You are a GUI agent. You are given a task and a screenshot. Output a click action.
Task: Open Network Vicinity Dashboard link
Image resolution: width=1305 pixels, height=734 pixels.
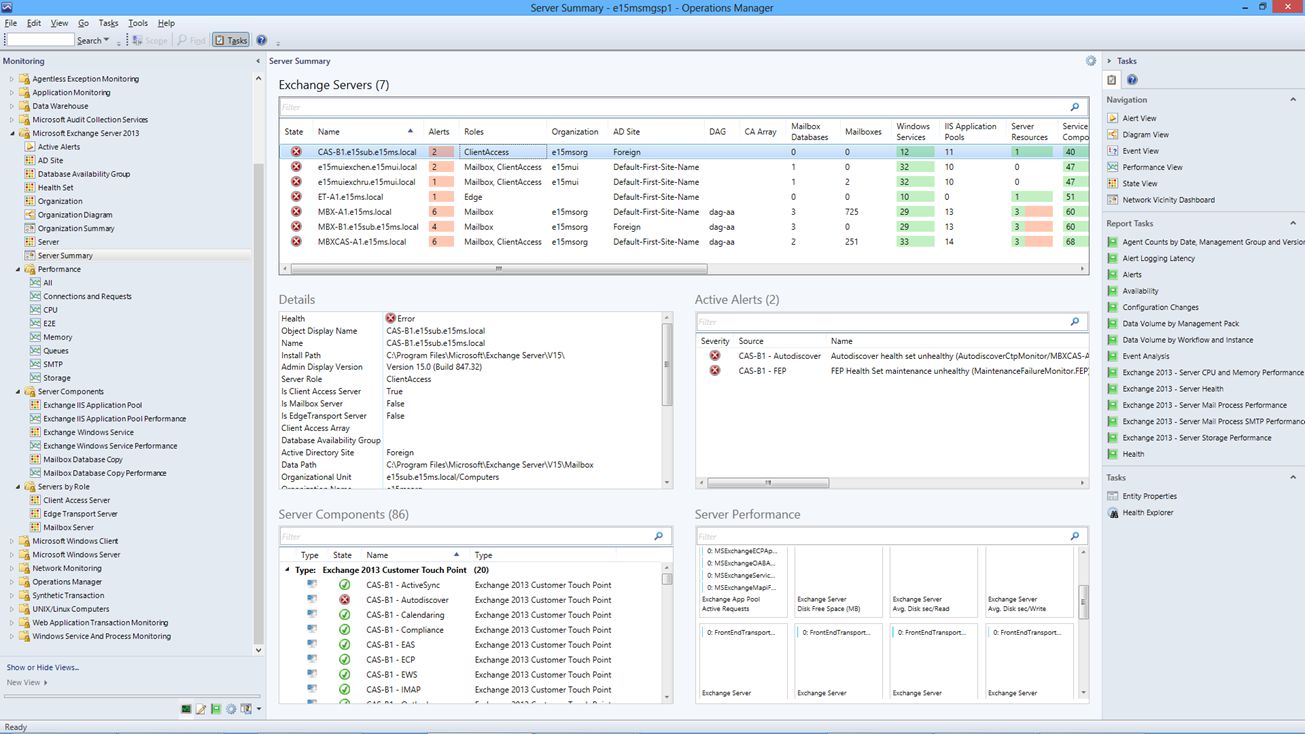[1169, 200]
